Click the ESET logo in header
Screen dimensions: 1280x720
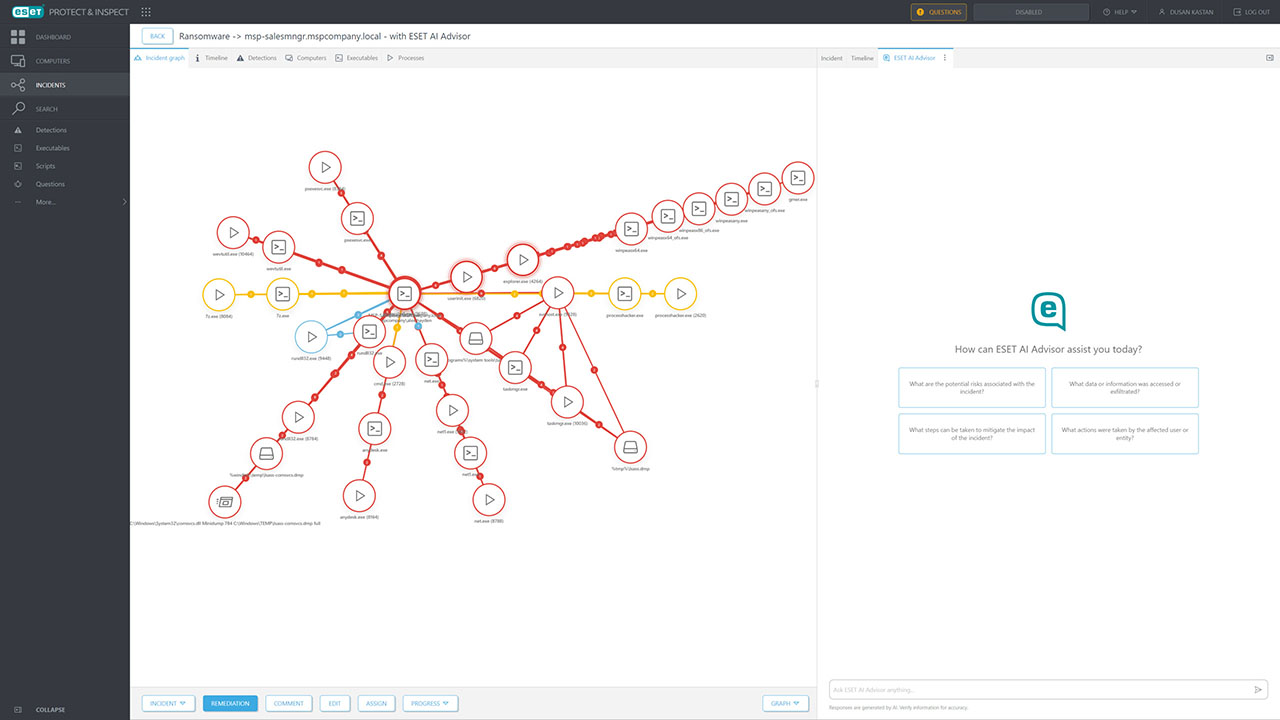(26, 12)
